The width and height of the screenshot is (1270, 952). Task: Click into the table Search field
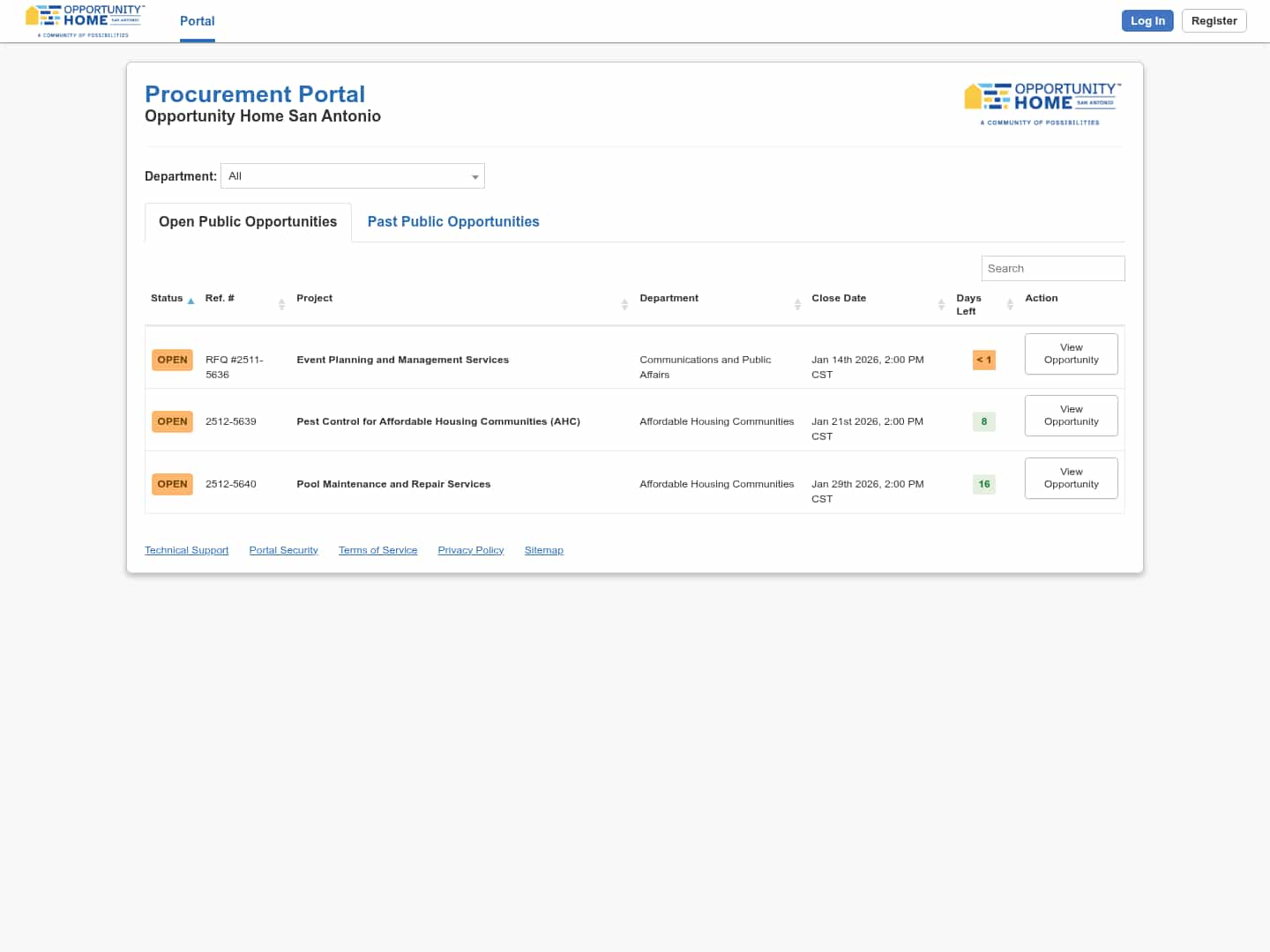click(x=1052, y=269)
